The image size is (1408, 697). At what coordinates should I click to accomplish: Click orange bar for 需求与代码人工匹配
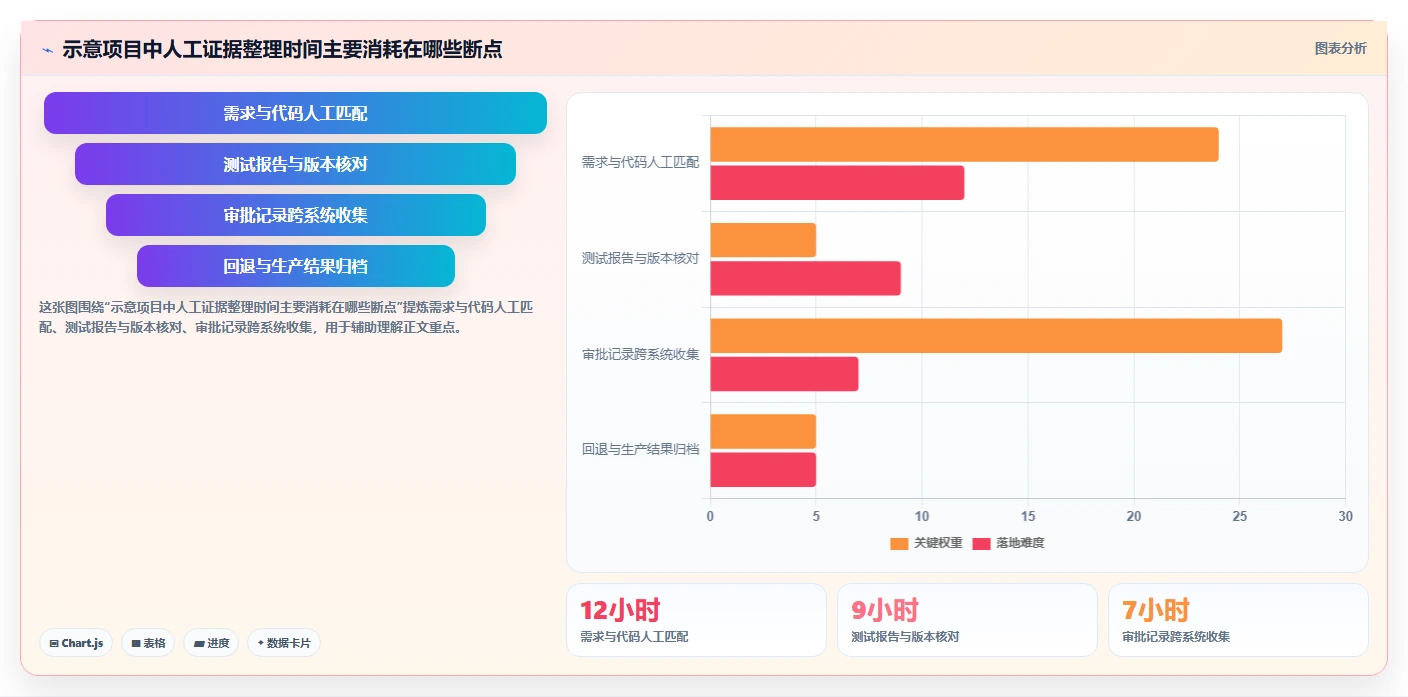(964, 144)
